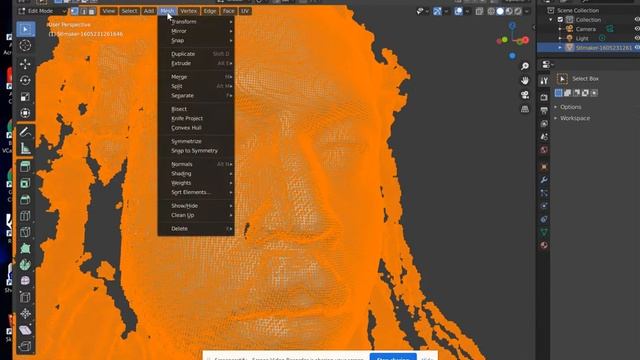Select the Knife tool

coord(25,232)
